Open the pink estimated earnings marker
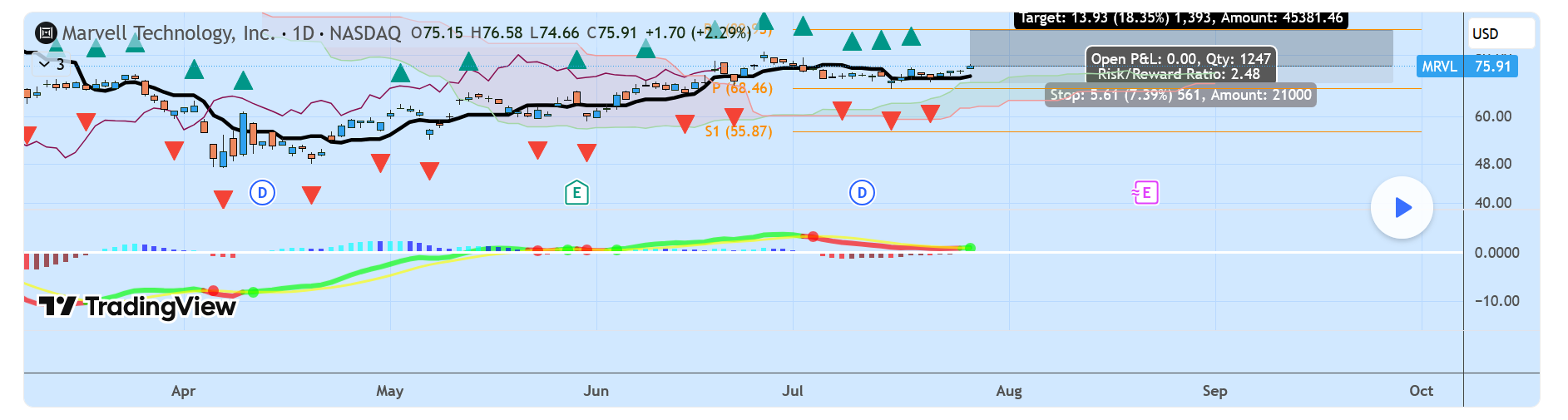This screenshot has height=420, width=1568. [x=1145, y=193]
